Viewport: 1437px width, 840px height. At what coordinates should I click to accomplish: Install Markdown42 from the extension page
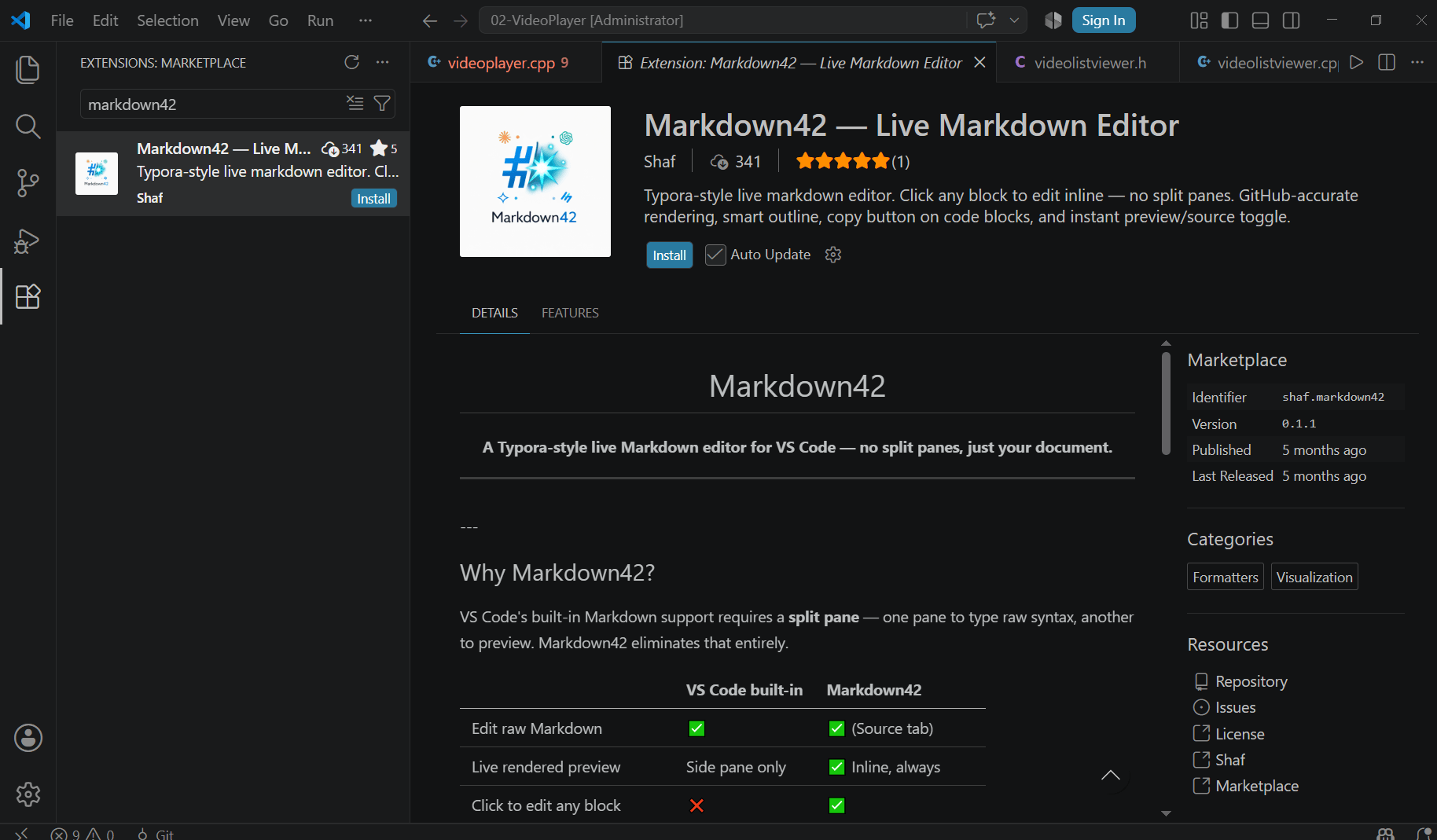(669, 255)
